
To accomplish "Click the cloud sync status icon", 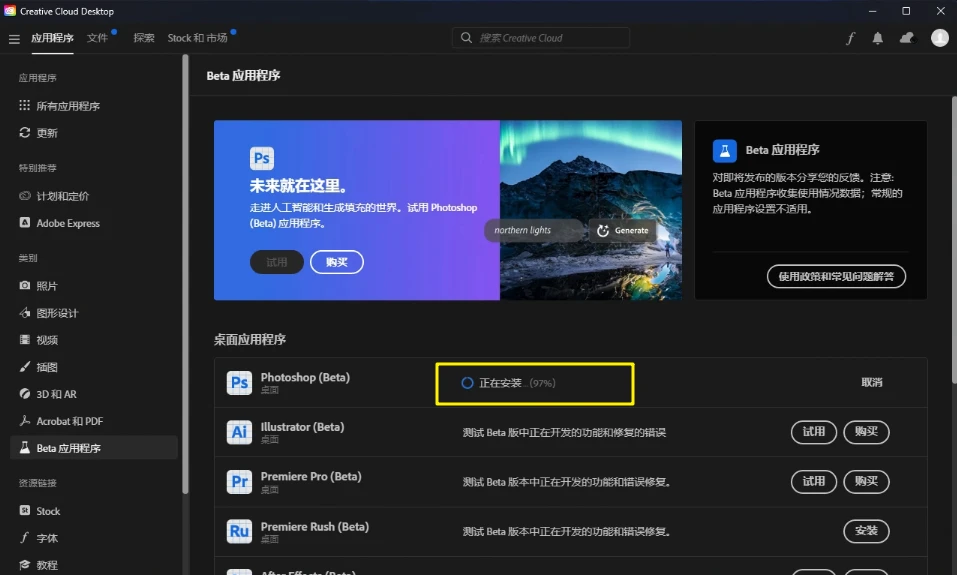I will (x=907, y=38).
